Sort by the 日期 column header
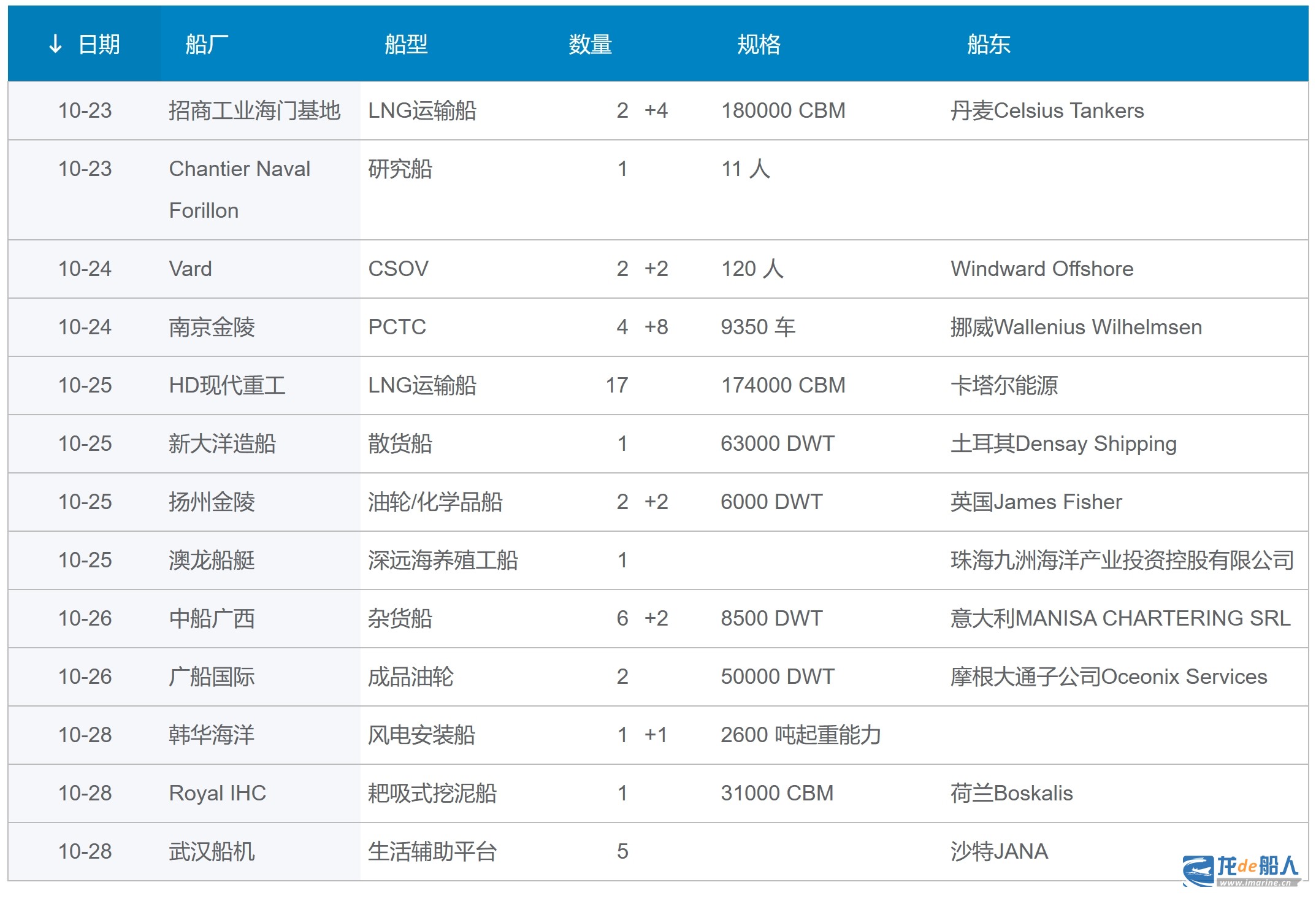The image size is (1316, 901). point(99,44)
